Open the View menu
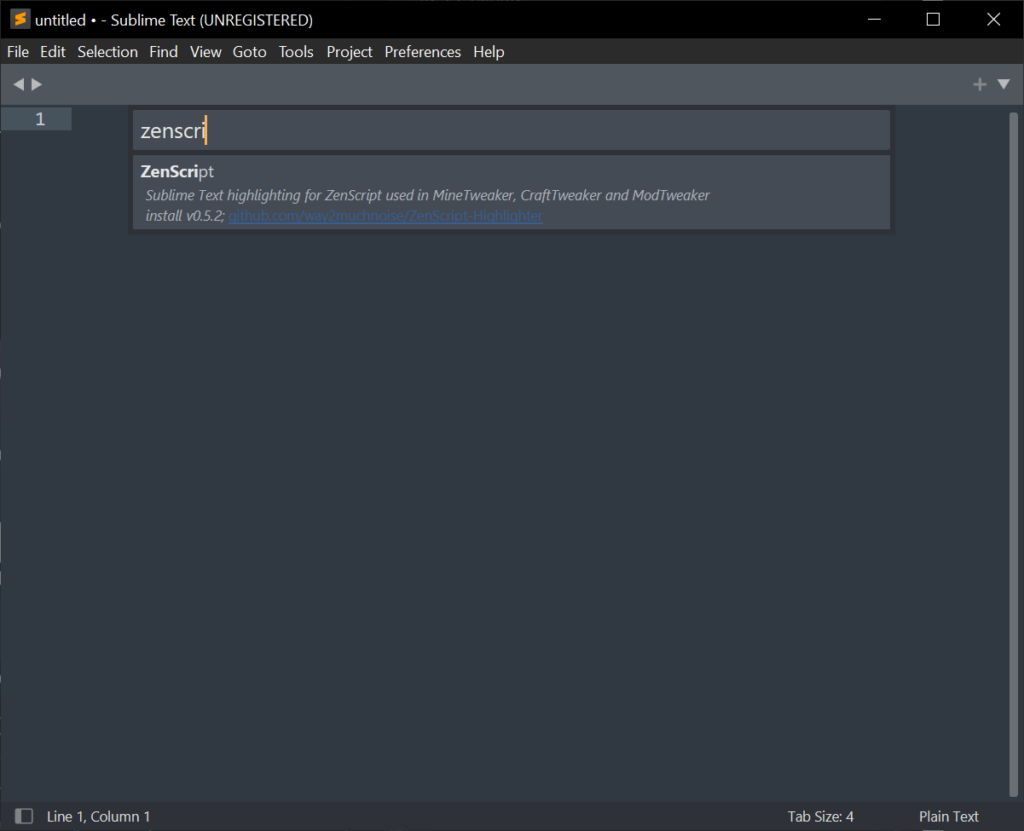The height and width of the screenshot is (831, 1024). pos(206,52)
